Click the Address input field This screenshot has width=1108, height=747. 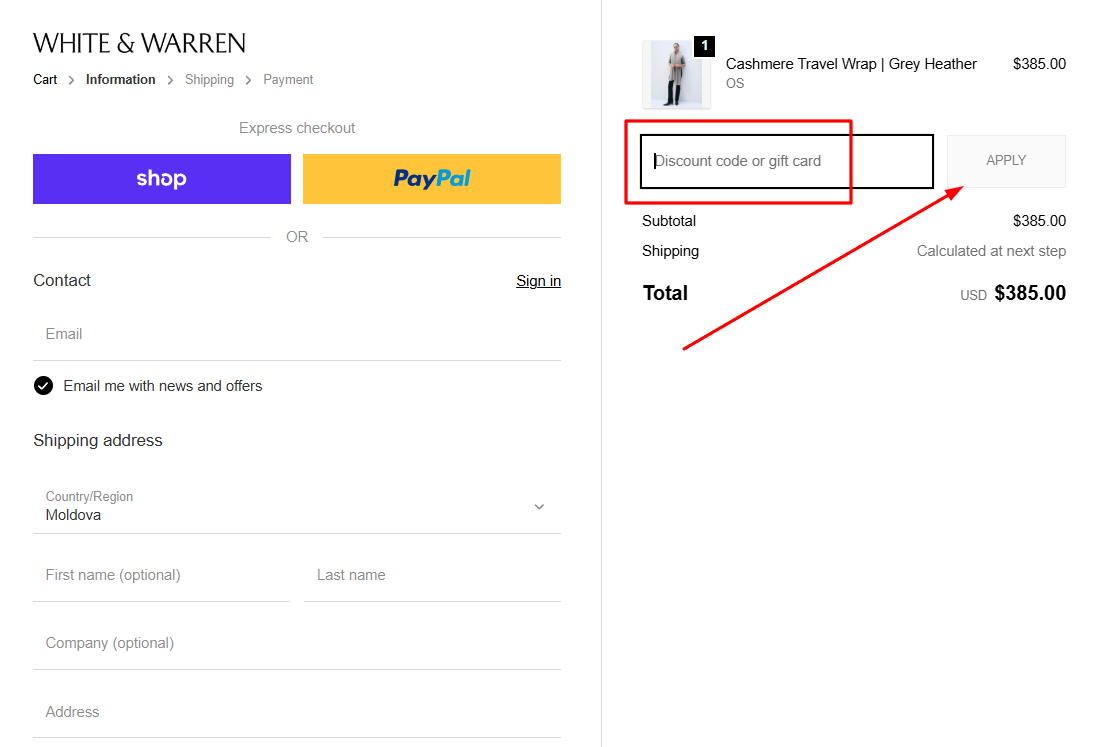297,711
